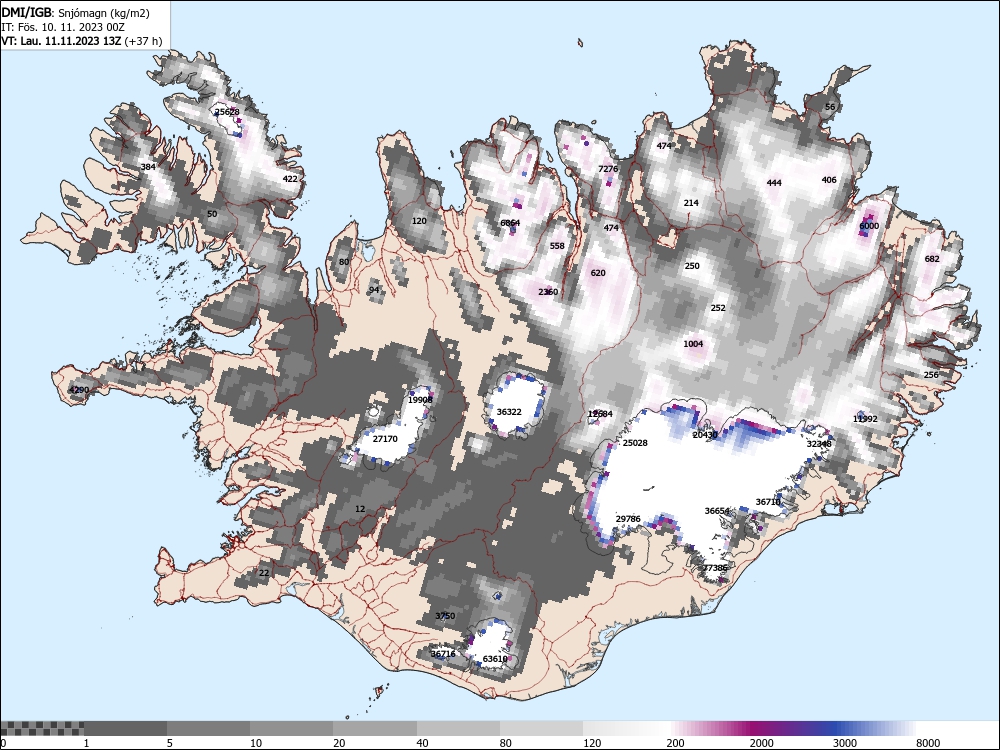Click the legend tick label 20
The height and width of the screenshot is (750, 1000).
pos(339,743)
